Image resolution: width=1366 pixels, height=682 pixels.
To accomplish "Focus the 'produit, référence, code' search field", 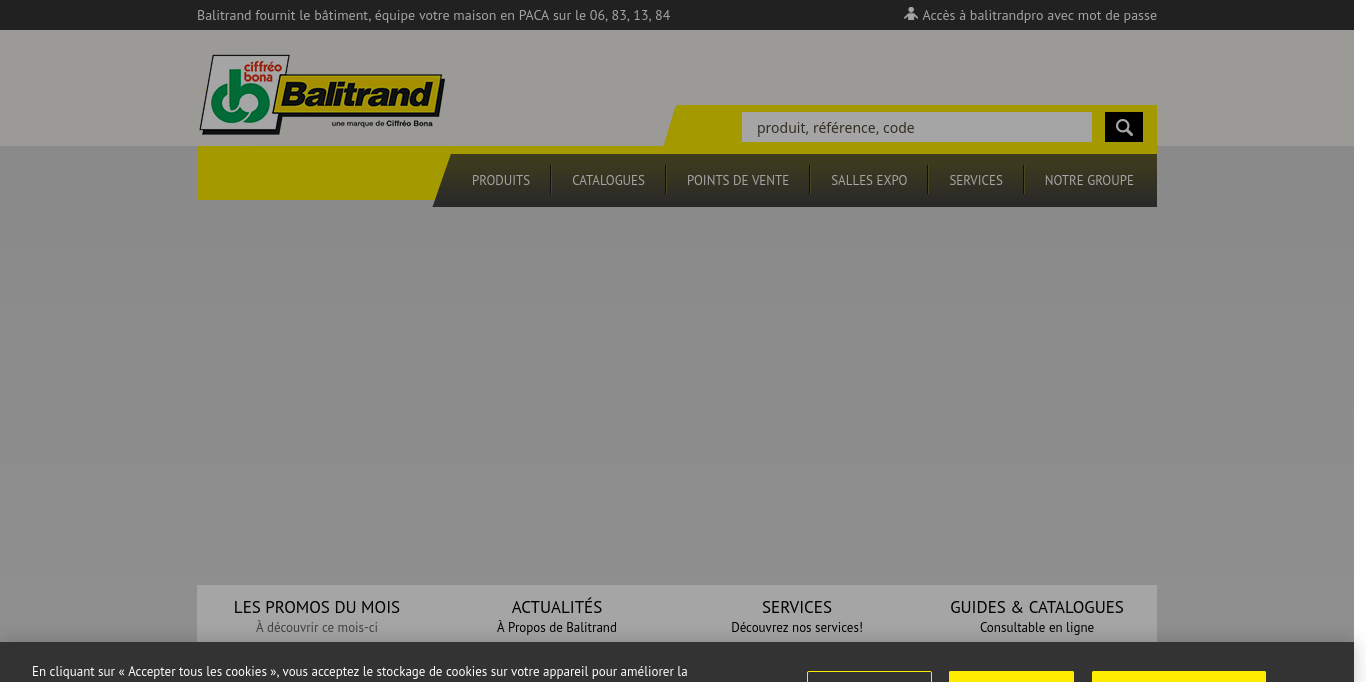I will click(916, 127).
